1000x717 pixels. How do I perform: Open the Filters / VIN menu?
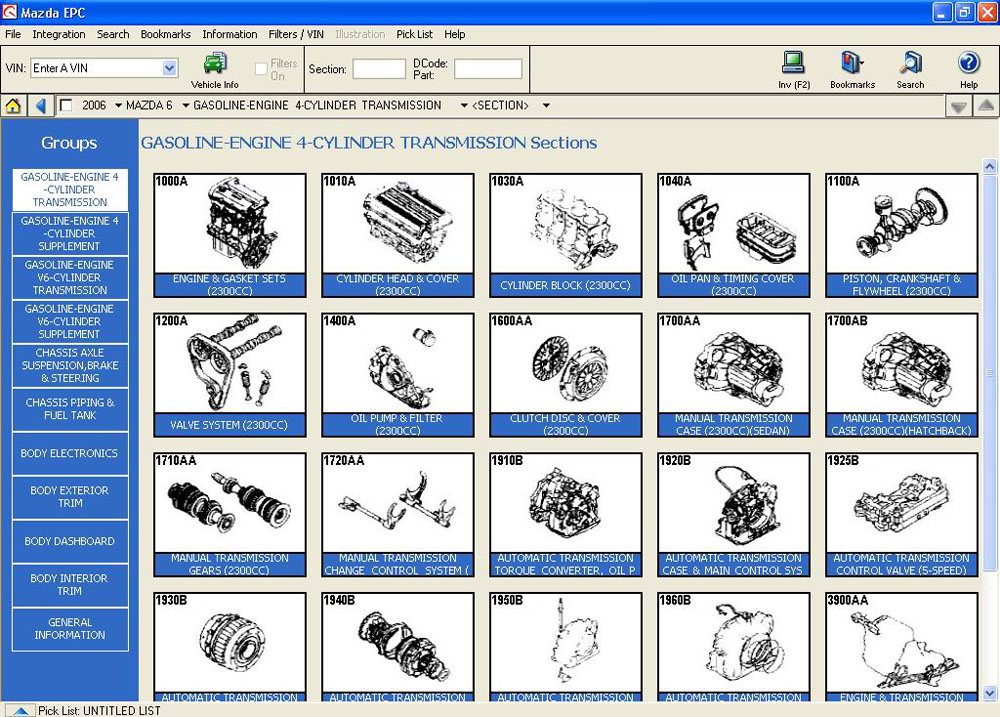tap(296, 34)
